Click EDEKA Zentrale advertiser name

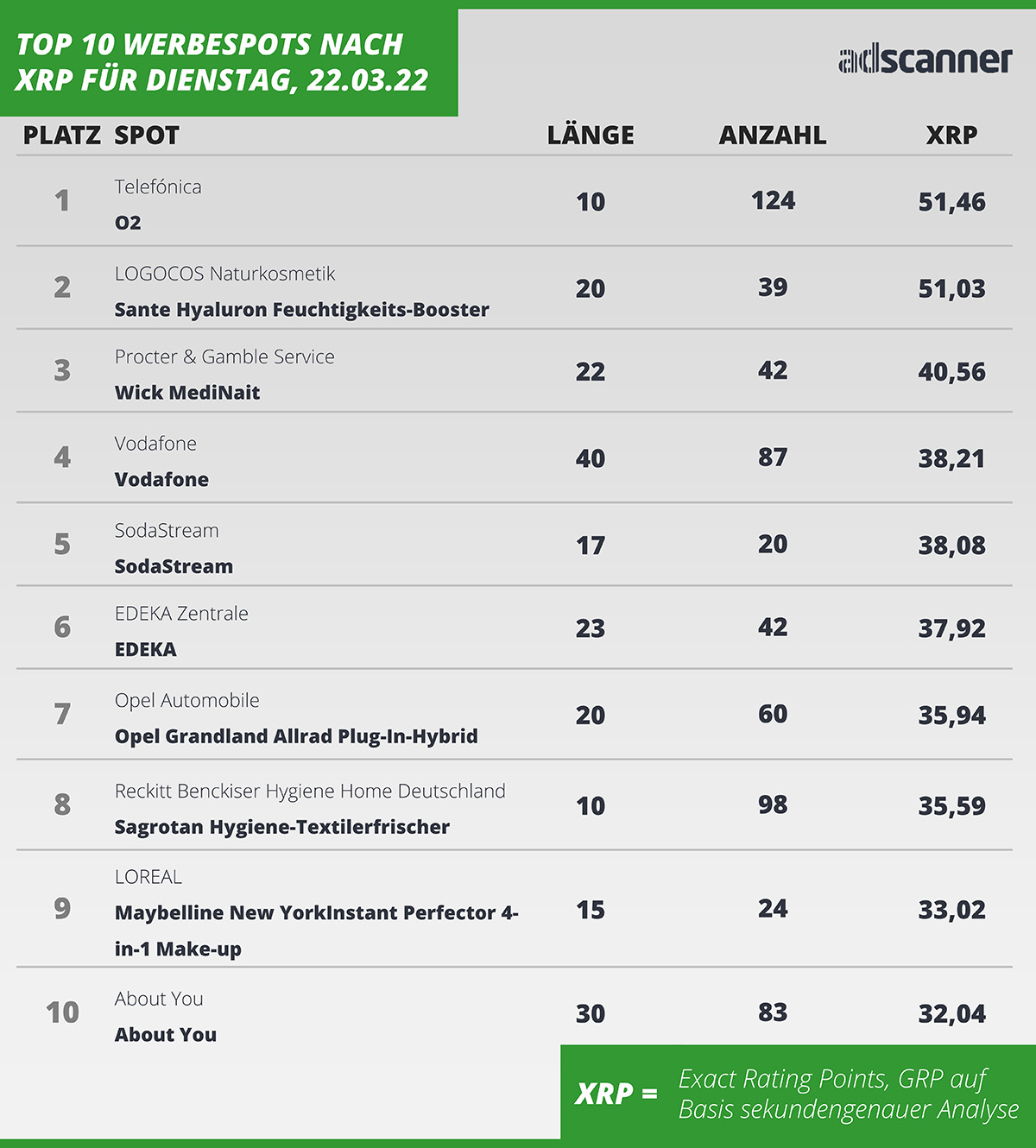181,614
